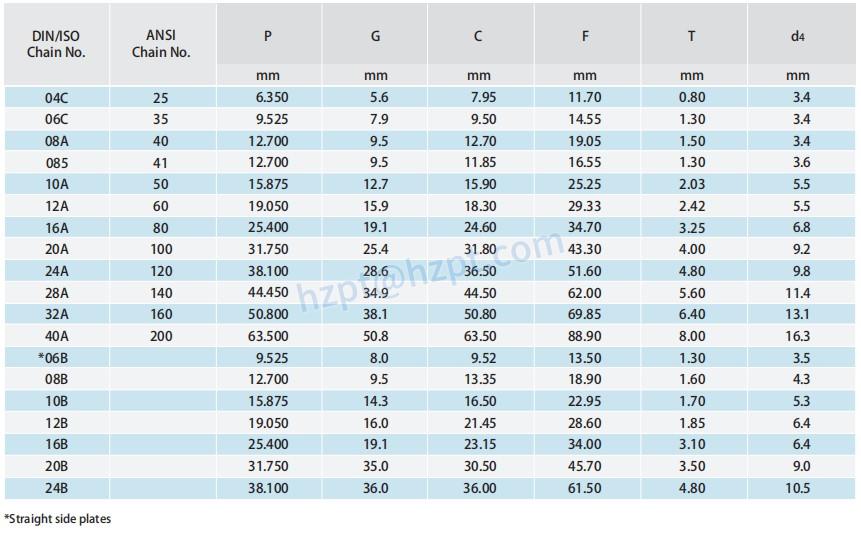This screenshot has width=861, height=545.
Task: Select the G column header
Action: 375,36
